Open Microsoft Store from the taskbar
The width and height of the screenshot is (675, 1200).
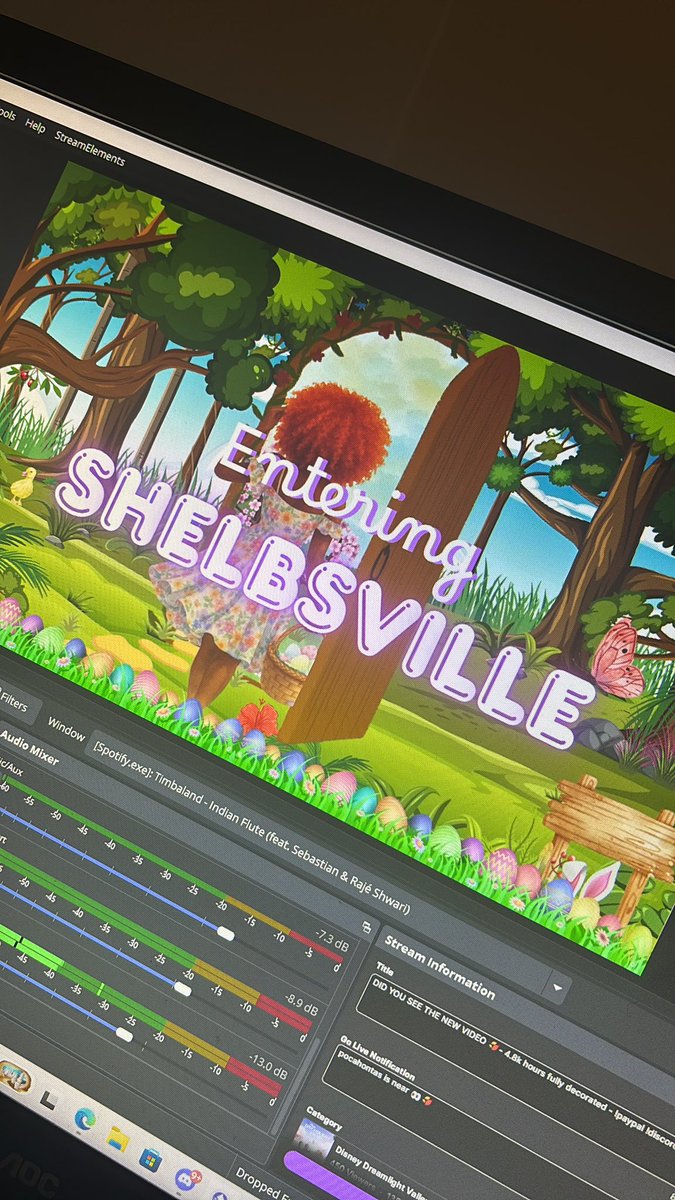150,1158
